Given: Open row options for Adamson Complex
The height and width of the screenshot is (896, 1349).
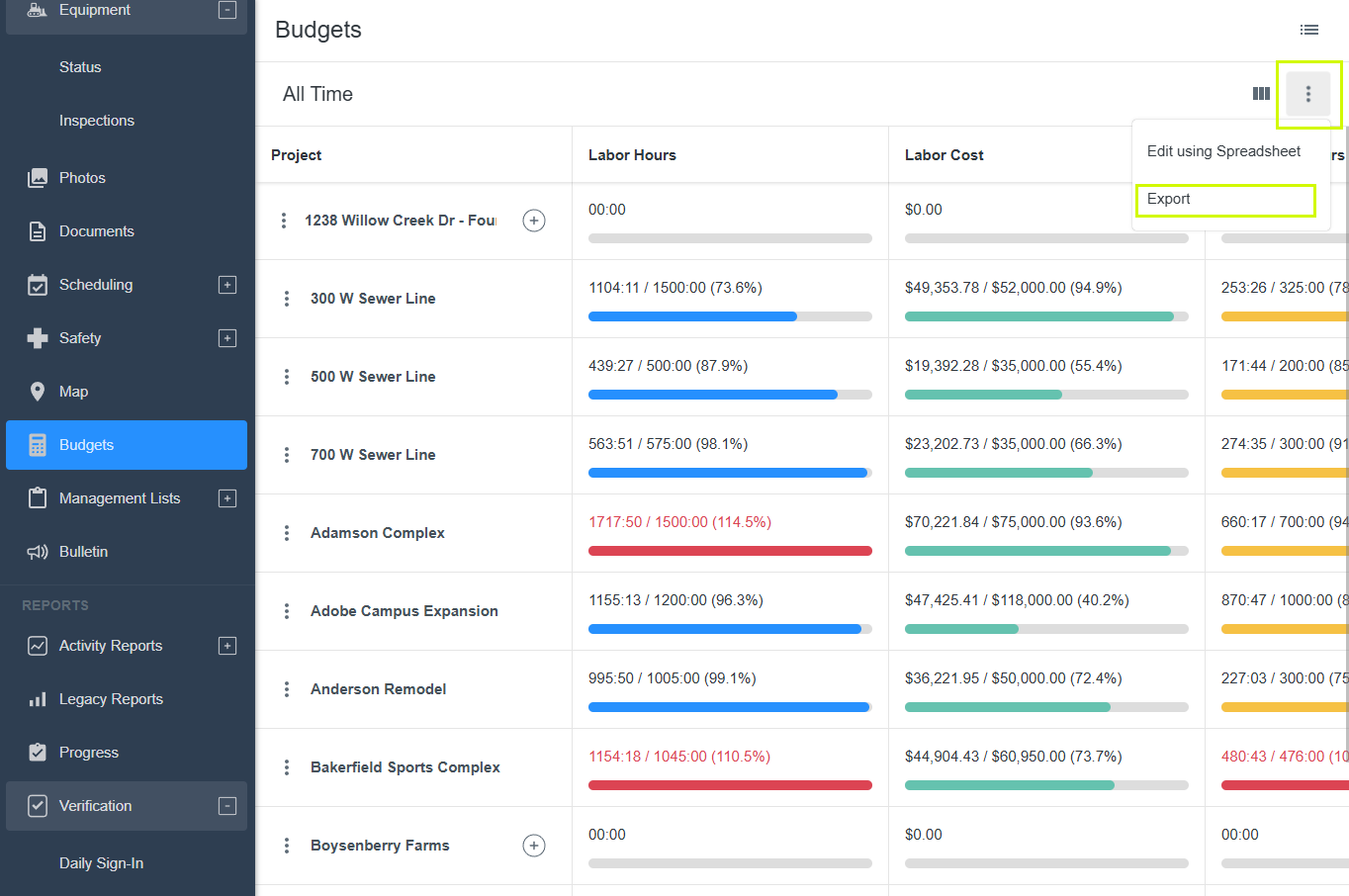Looking at the screenshot, I should click(x=287, y=533).
